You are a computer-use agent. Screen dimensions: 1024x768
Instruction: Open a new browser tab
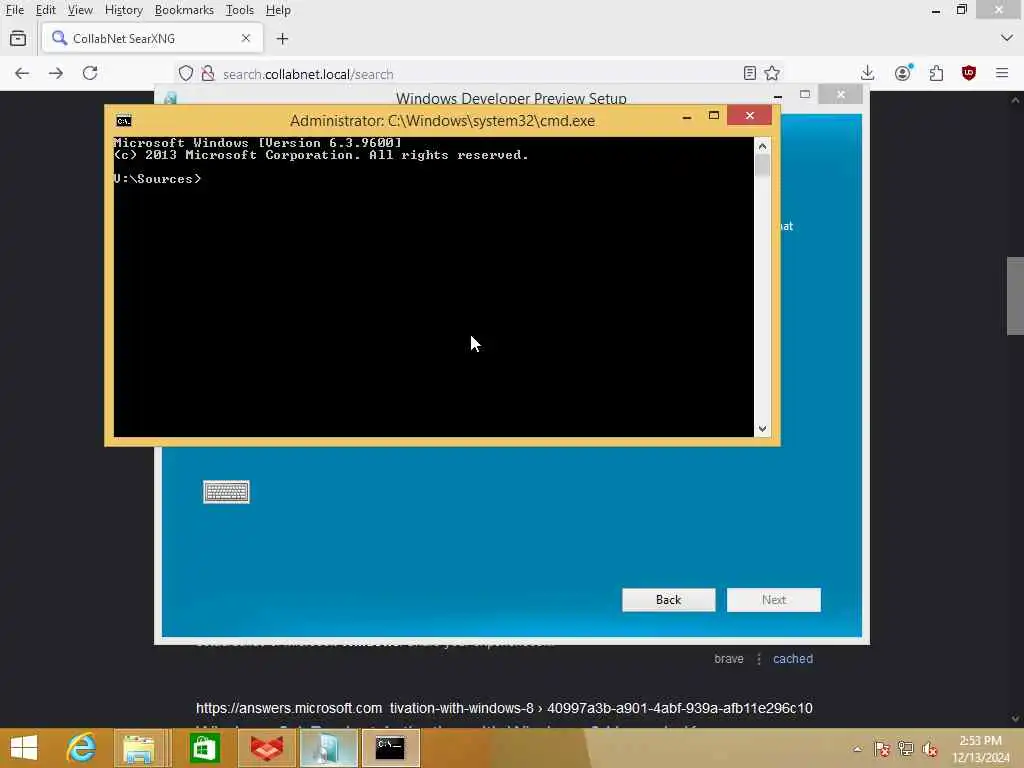point(282,39)
